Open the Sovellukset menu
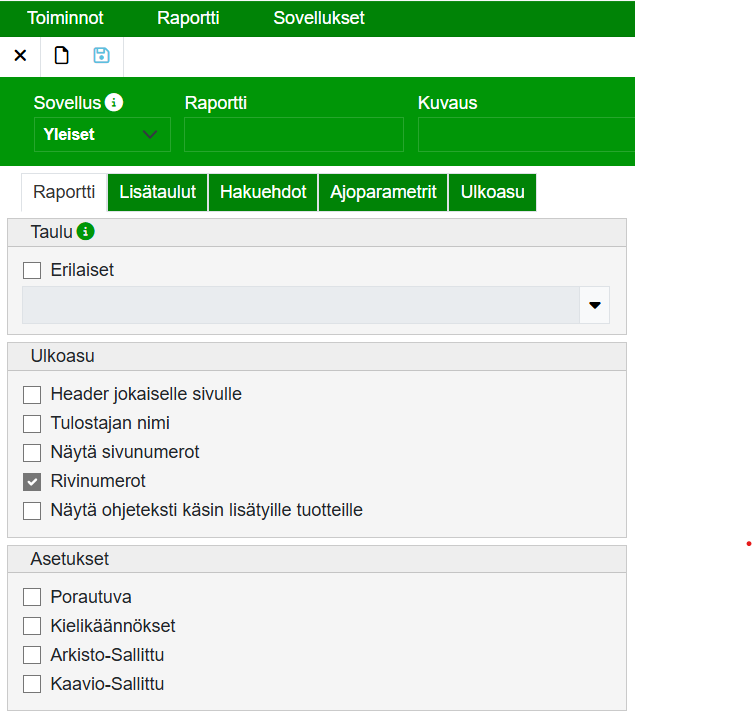Screen dimensions: 753x717 pyautogui.click(x=319, y=18)
